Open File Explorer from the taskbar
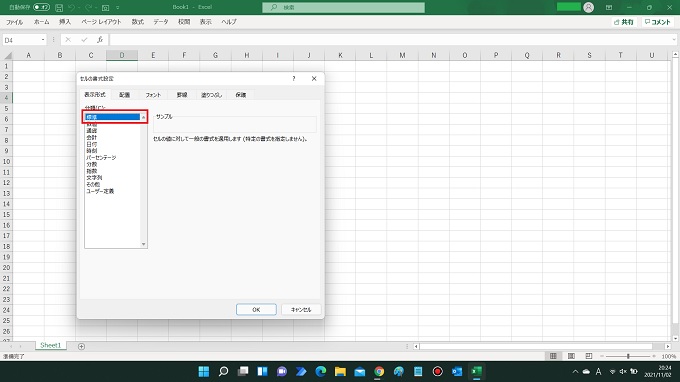This screenshot has width=680, height=382. 340,372
